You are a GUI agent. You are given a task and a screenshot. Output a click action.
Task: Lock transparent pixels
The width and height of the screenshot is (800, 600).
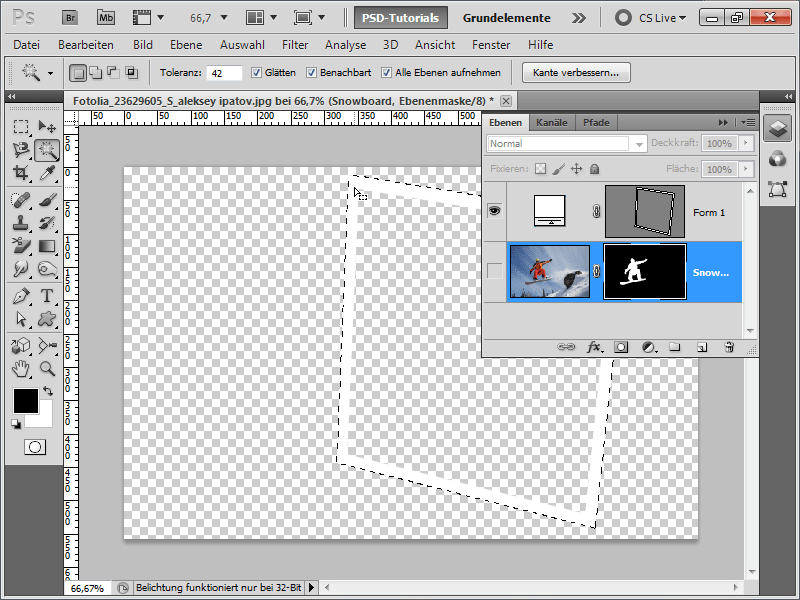point(540,169)
